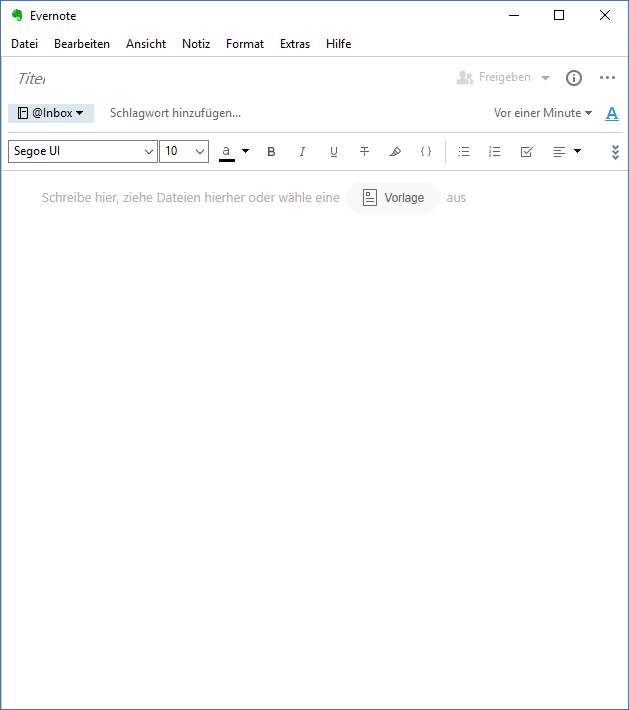Insert a checkbox to-do item
Viewport: 629px width, 710px height.
click(526, 152)
